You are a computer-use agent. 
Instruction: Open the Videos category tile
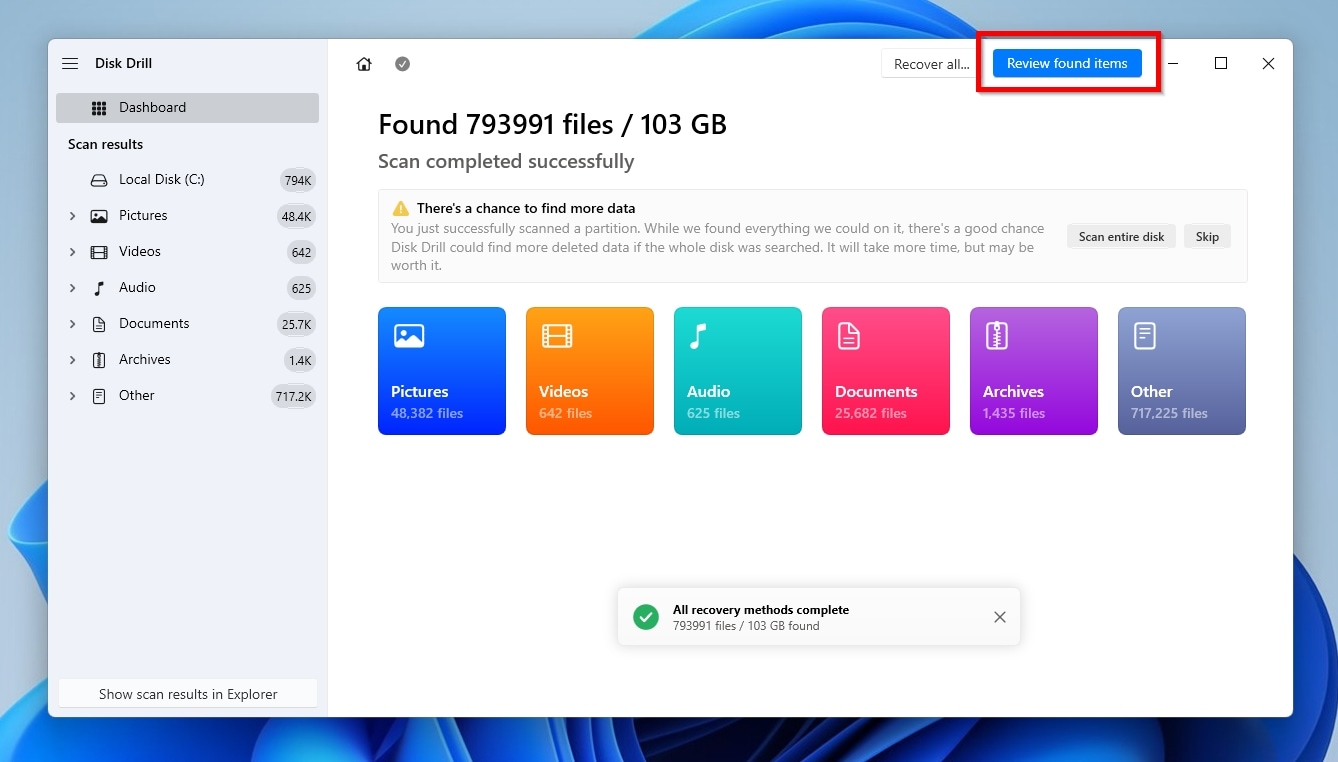pyautogui.click(x=590, y=371)
